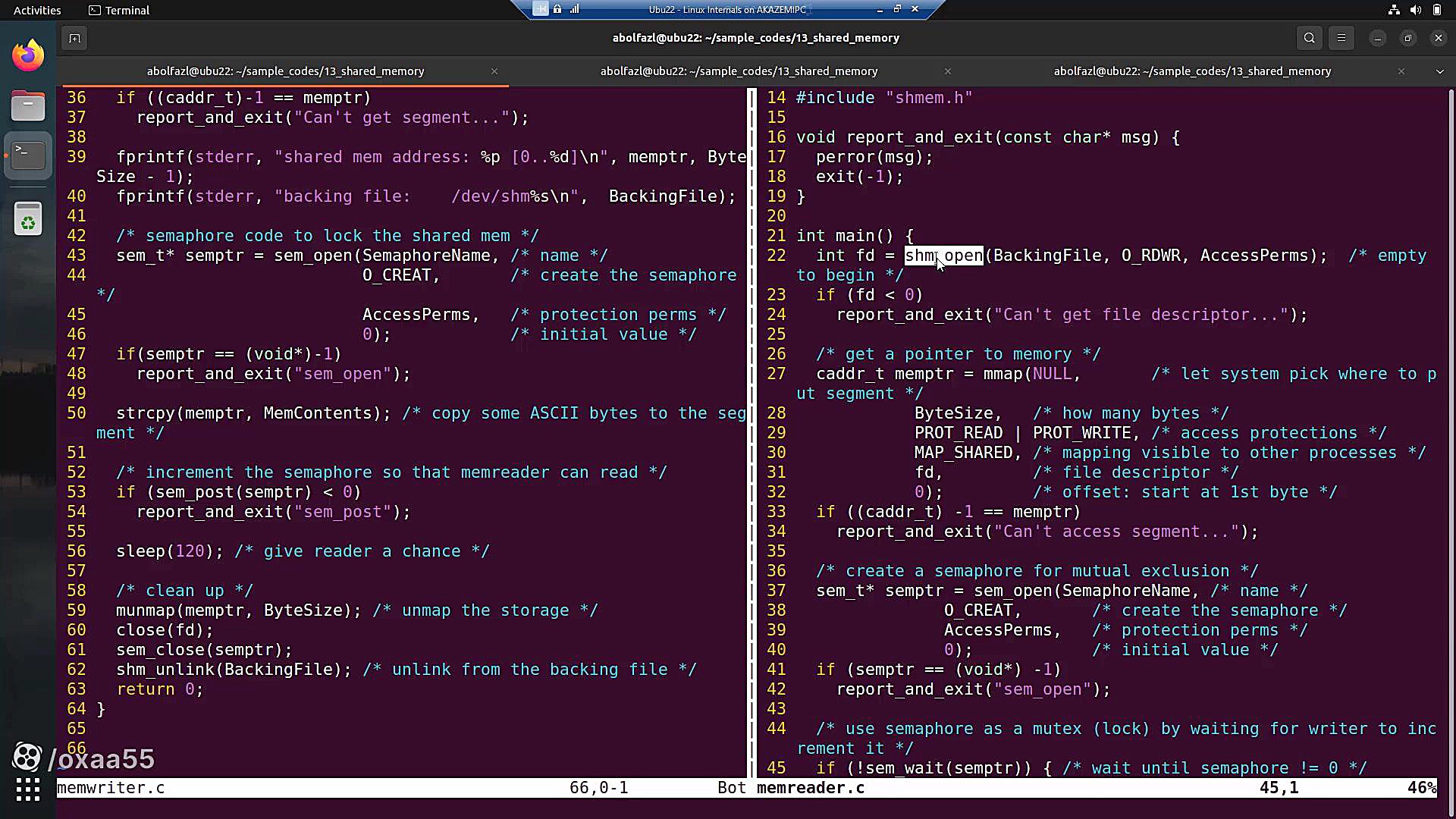The image size is (1456, 819).
Task: Close the third terminal tab
Action: click(x=1401, y=71)
